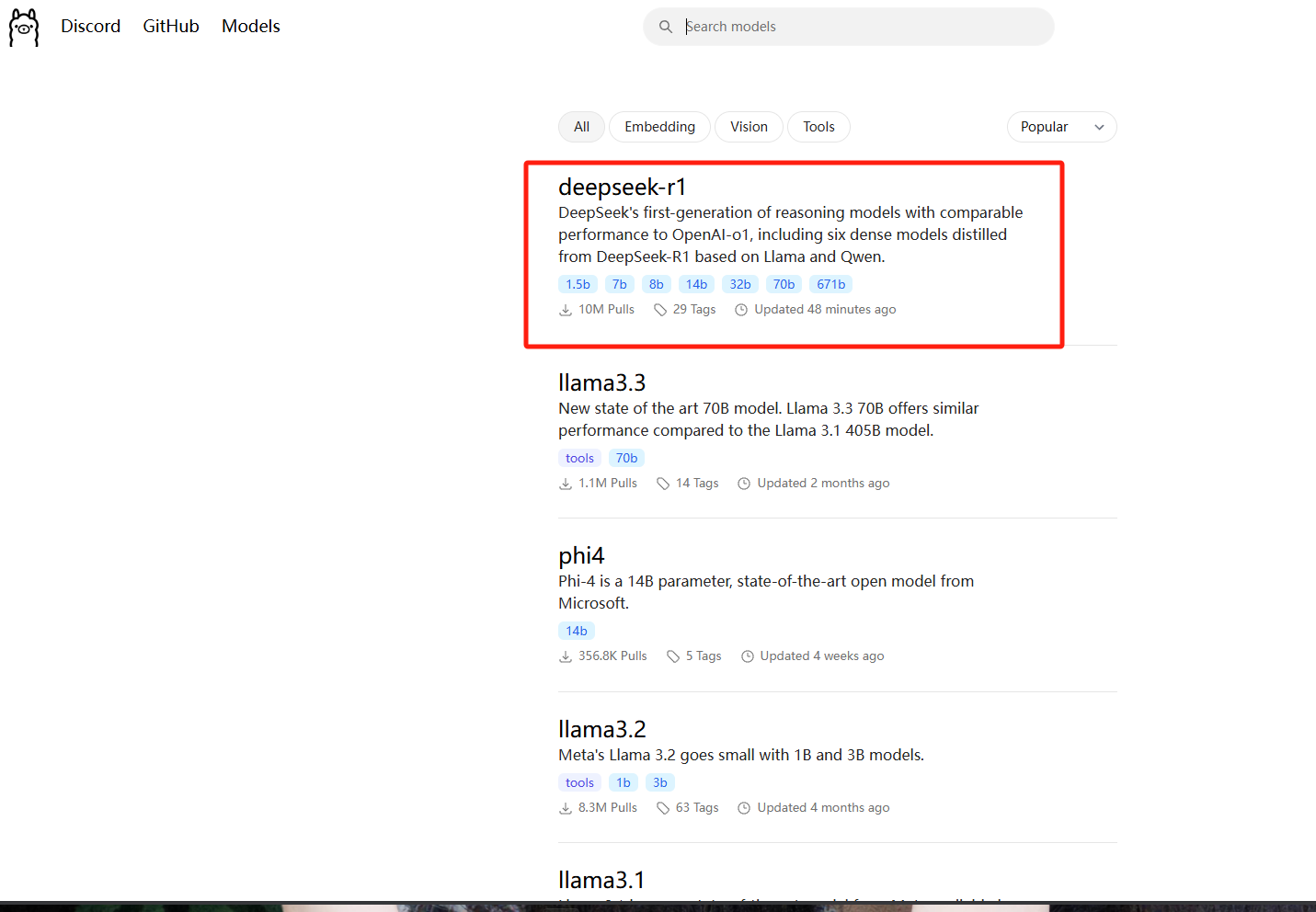Click the 70b size tag on deepseek-r1
1316x912 pixels.
click(784, 284)
